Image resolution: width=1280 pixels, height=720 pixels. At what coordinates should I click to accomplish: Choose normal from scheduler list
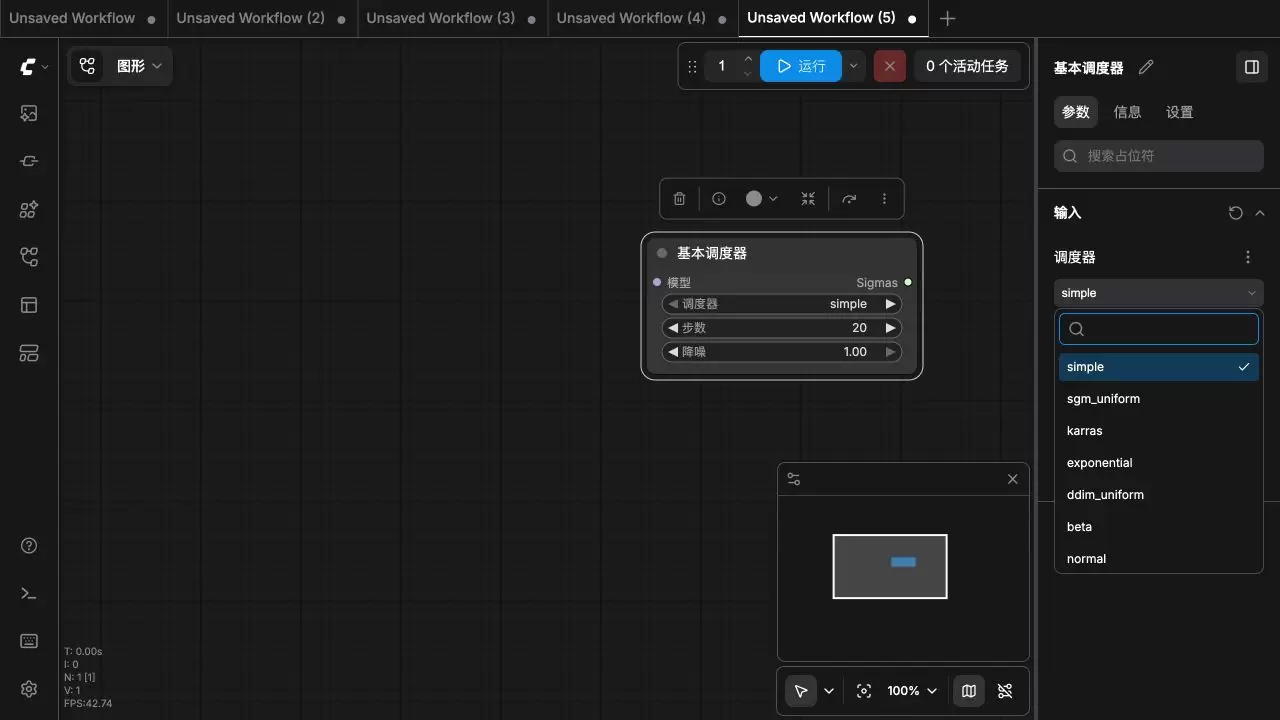[x=1159, y=559]
